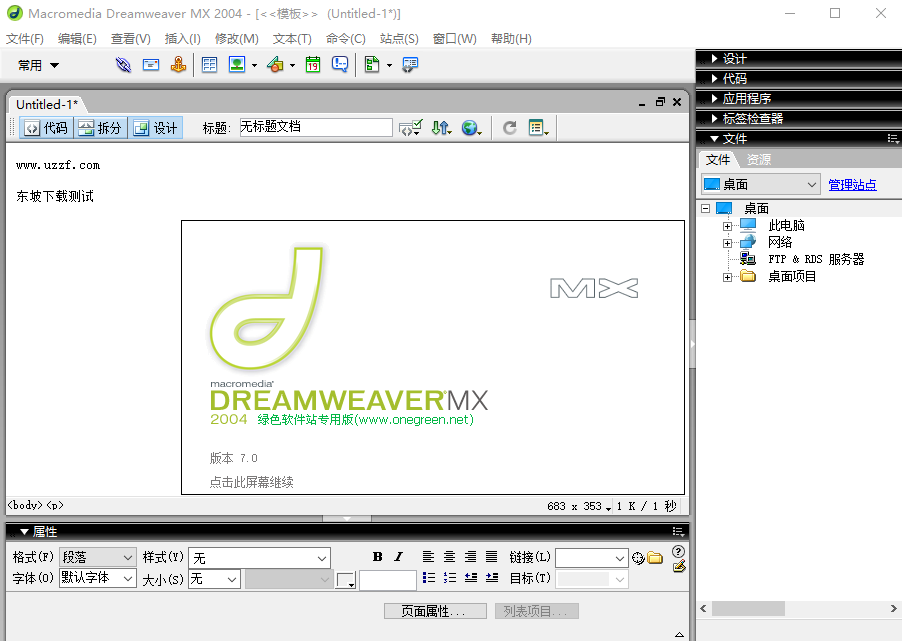Switch to 拆分 split view
This screenshot has height=641, width=902.
point(100,127)
